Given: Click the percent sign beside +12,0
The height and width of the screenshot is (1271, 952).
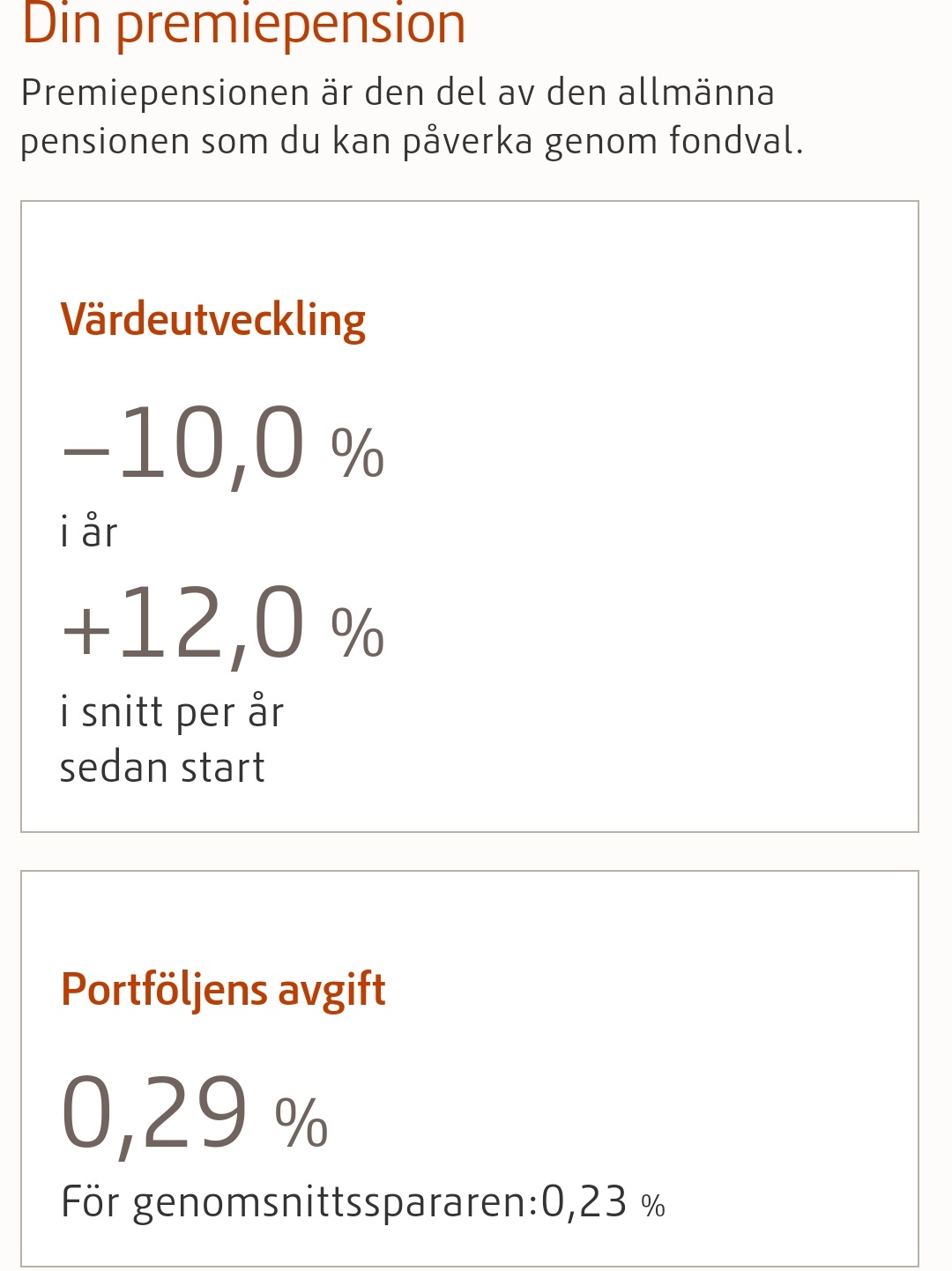Looking at the screenshot, I should (357, 633).
